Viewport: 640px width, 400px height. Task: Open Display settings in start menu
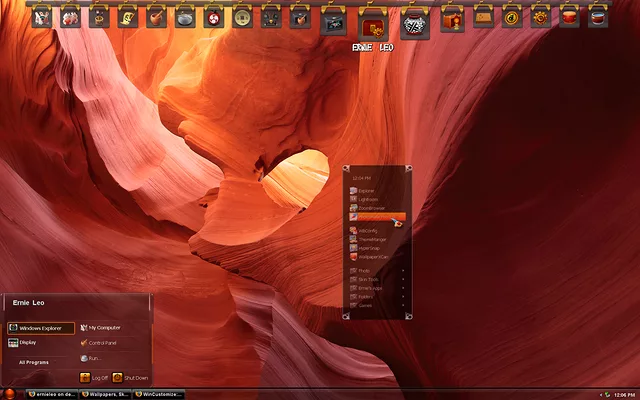(28, 342)
